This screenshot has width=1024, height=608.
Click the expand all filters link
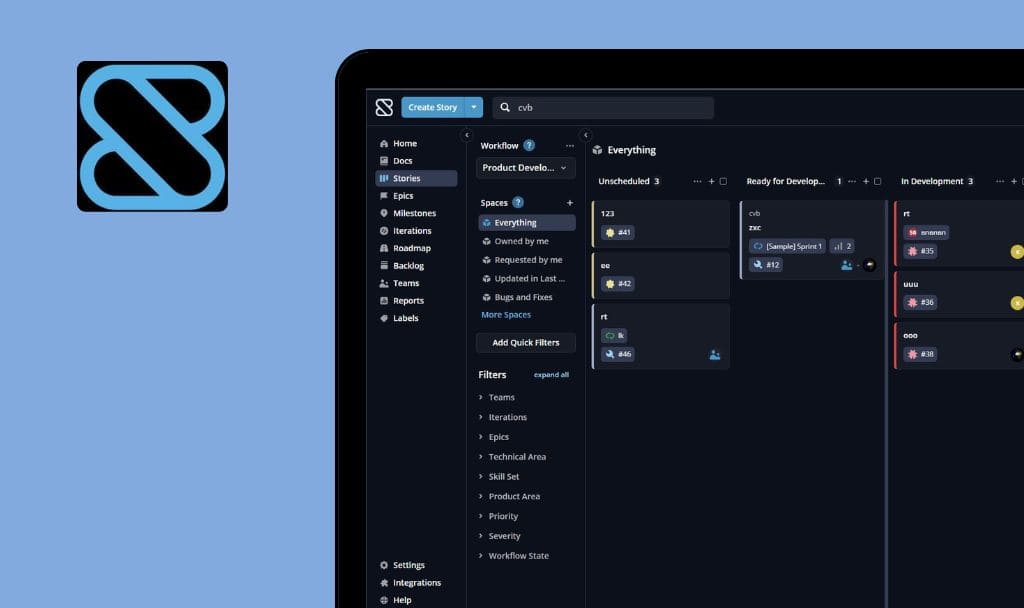coord(551,375)
